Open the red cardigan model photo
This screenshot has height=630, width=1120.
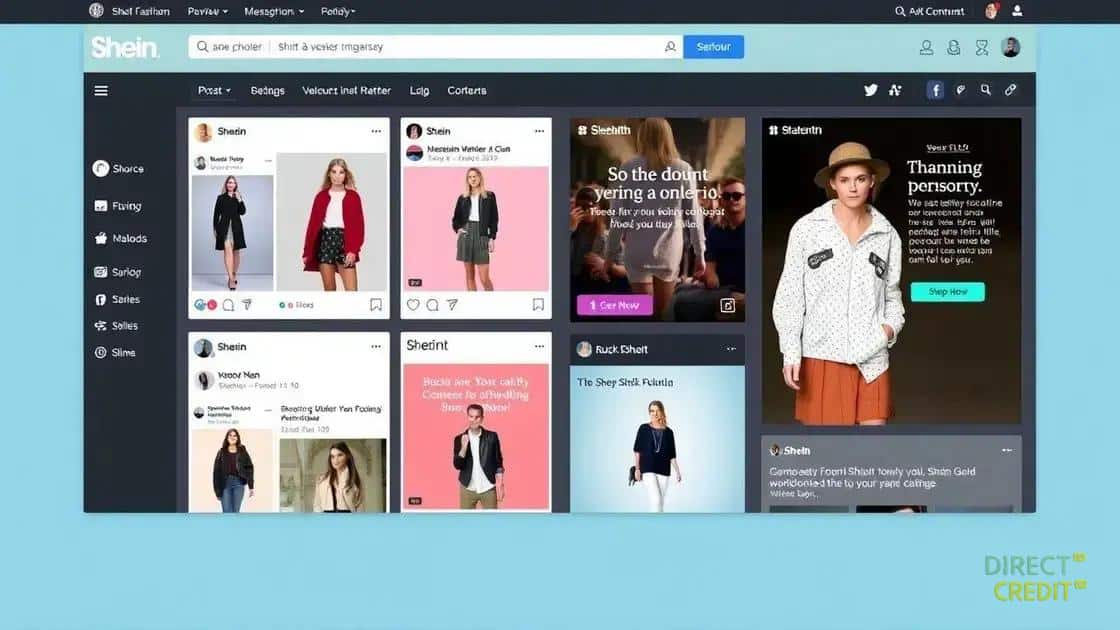pos(332,222)
